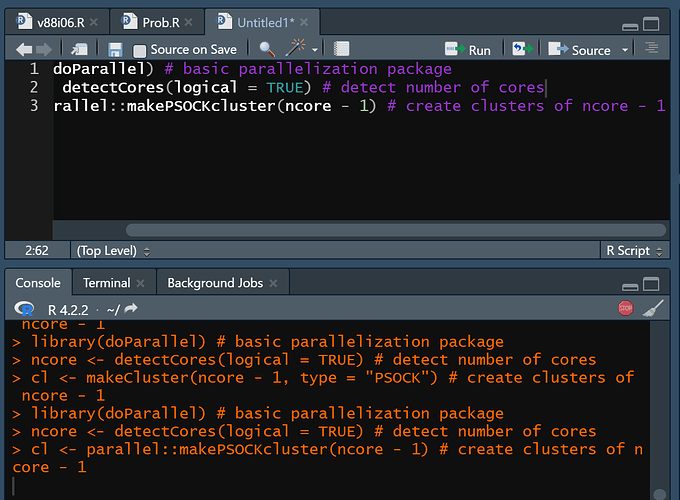Maximize the console pane
The height and width of the screenshot is (500, 680).
pyautogui.click(x=651, y=284)
